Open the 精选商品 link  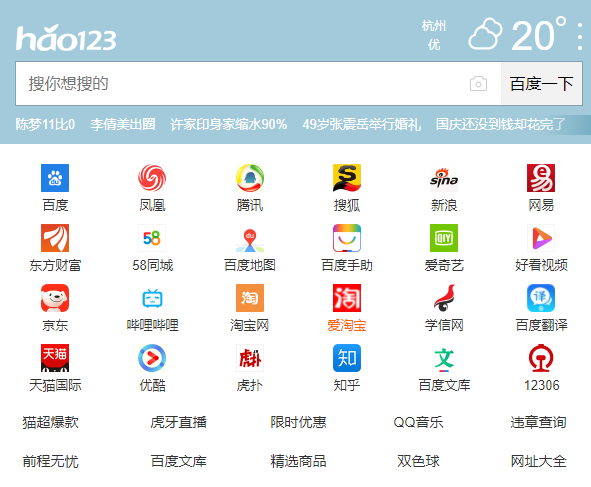coord(298,461)
